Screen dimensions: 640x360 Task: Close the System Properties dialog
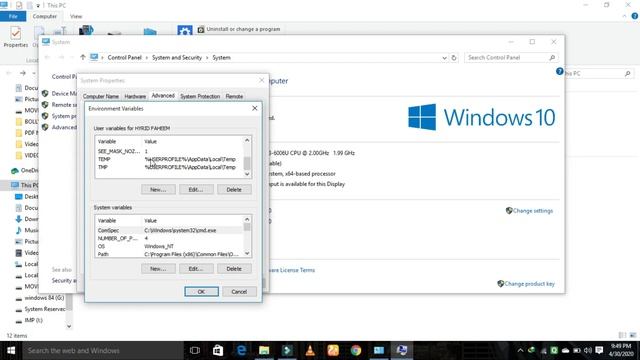[x=262, y=80]
